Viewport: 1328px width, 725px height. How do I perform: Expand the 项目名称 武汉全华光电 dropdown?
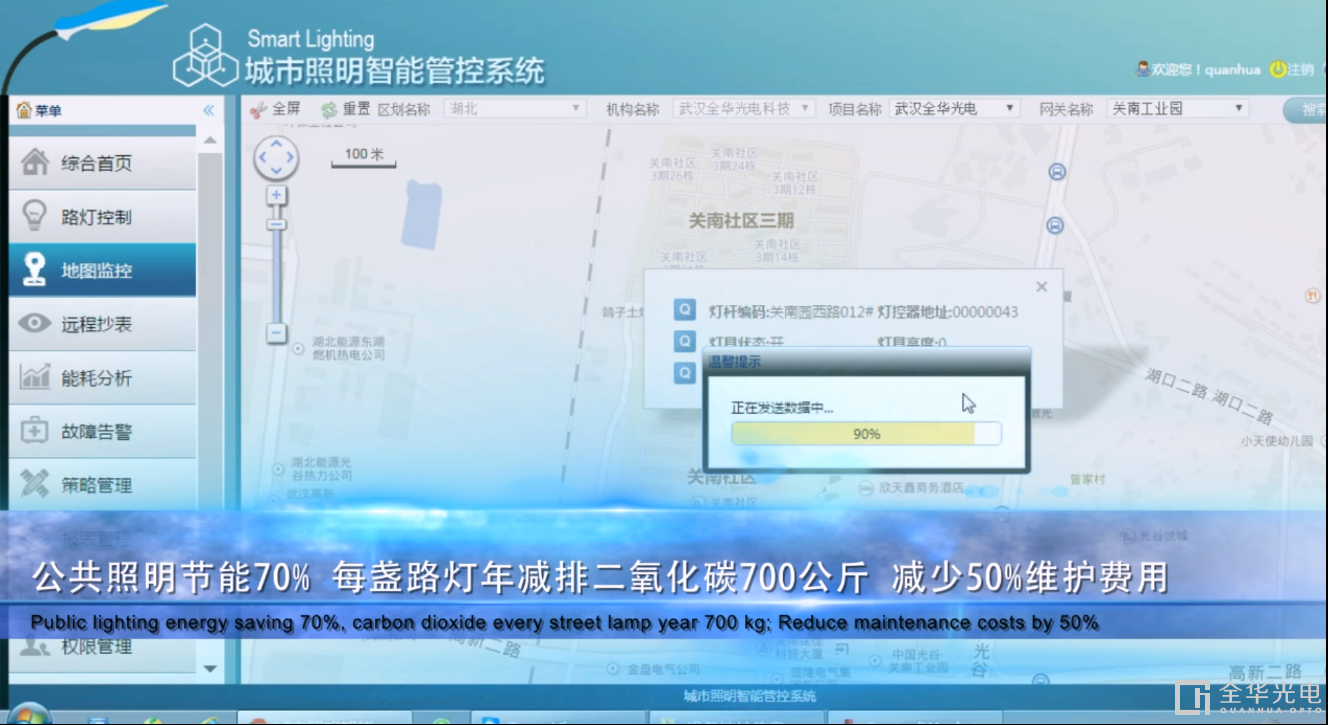tap(954, 109)
